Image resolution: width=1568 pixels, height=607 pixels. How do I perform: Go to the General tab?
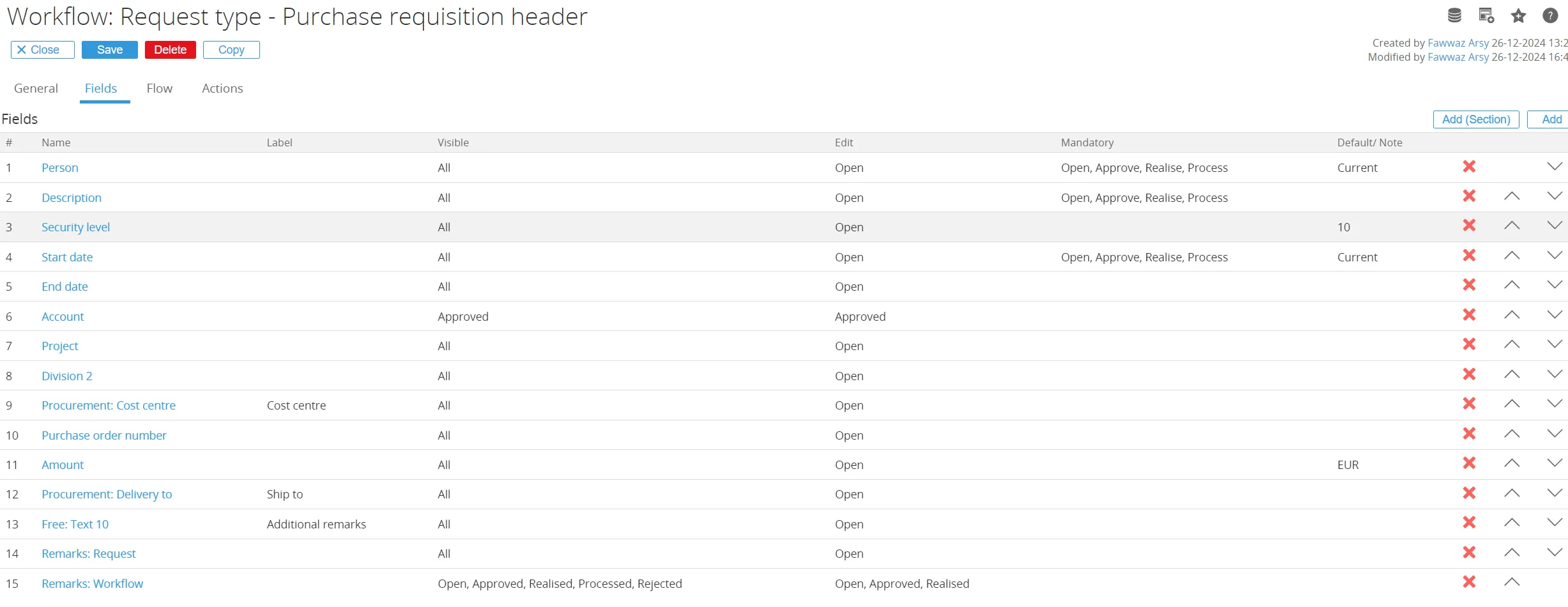tap(36, 89)
